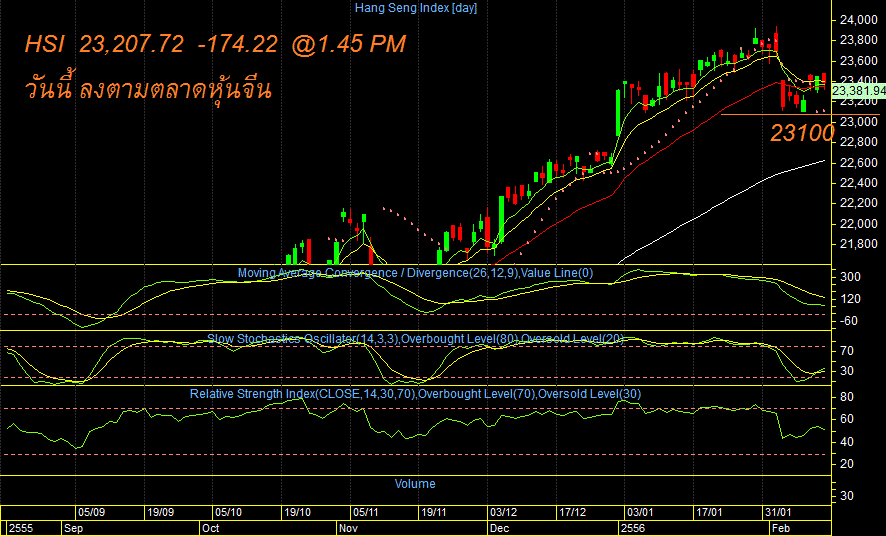This screenshot has height=536, width=886.
Task: Select the 17/12 date marker
Action: click(x=572, y=513)
